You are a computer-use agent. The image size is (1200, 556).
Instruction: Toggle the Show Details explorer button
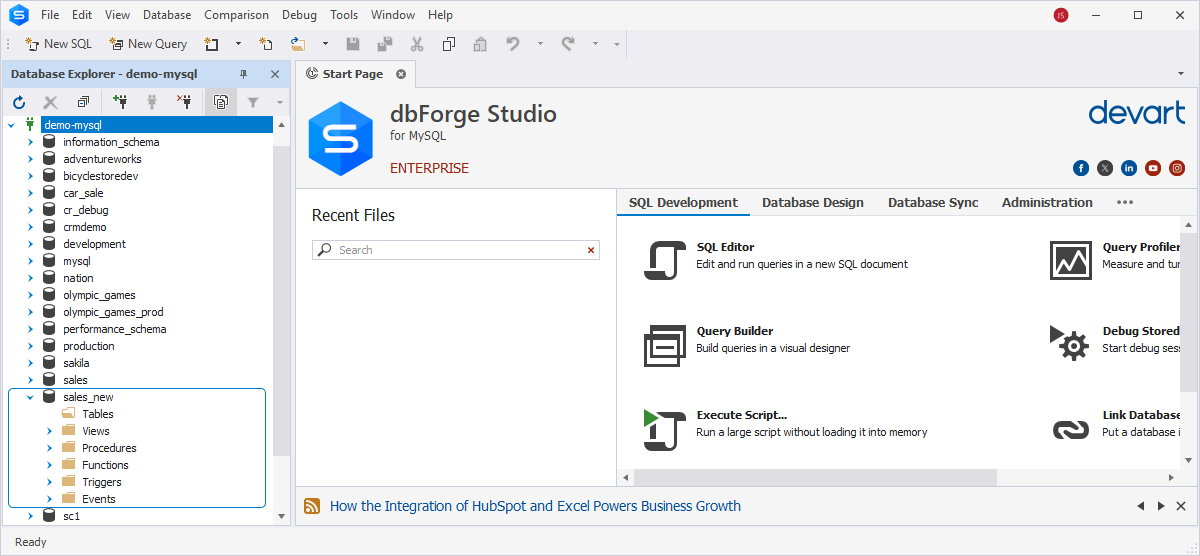coord(220,102)
